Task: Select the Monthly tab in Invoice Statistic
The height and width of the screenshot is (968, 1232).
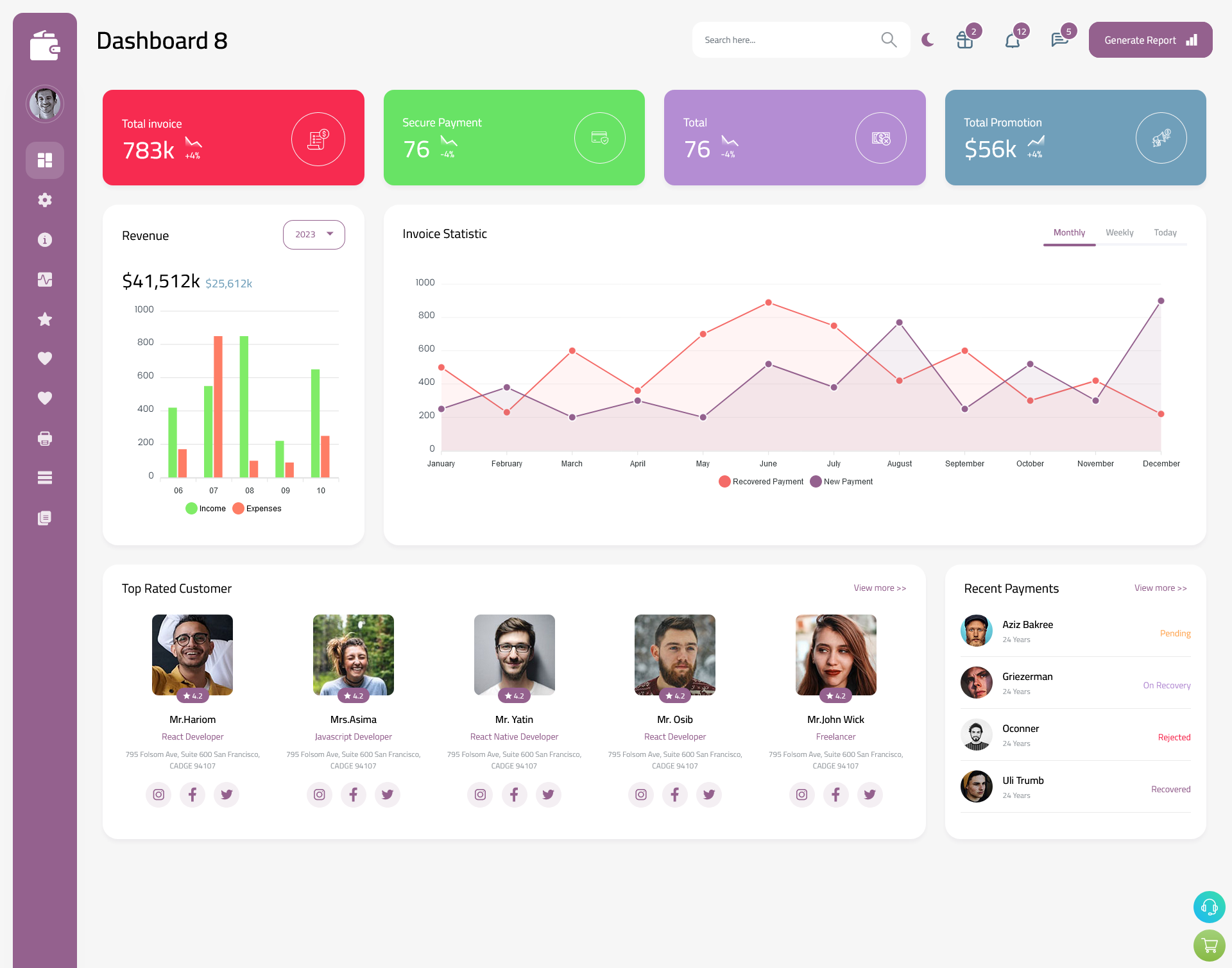Action: pos(1068,232)
